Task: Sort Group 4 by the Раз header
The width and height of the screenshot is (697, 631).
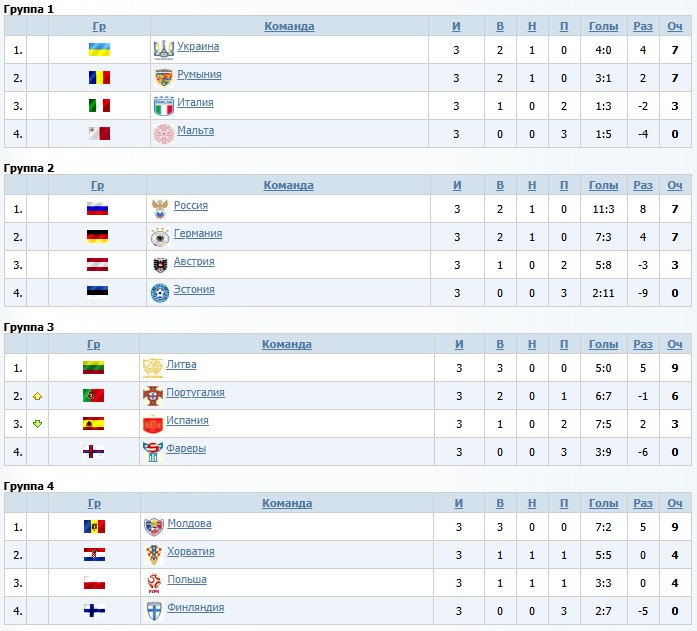Action: point(643,504)
